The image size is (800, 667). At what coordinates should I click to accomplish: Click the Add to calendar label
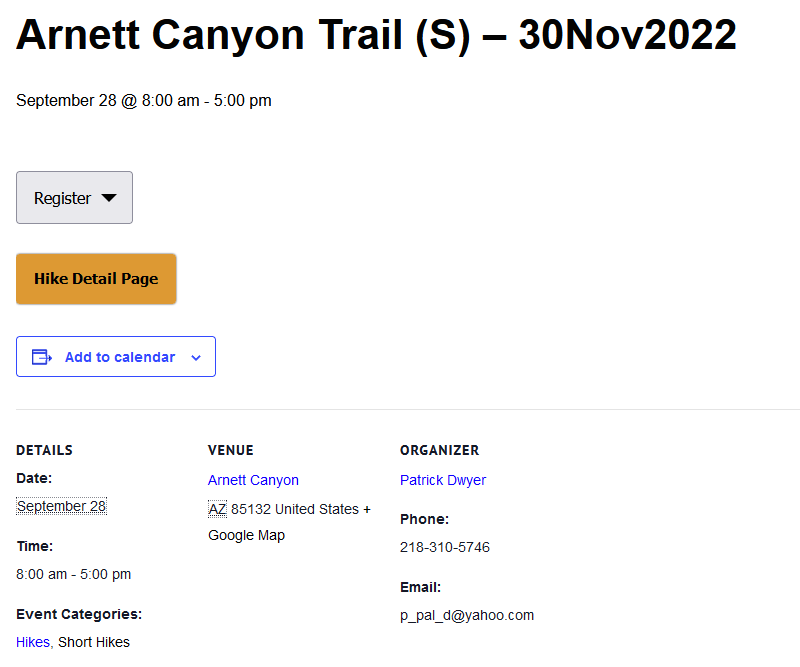pyautogui.click(x=120, y=357)
